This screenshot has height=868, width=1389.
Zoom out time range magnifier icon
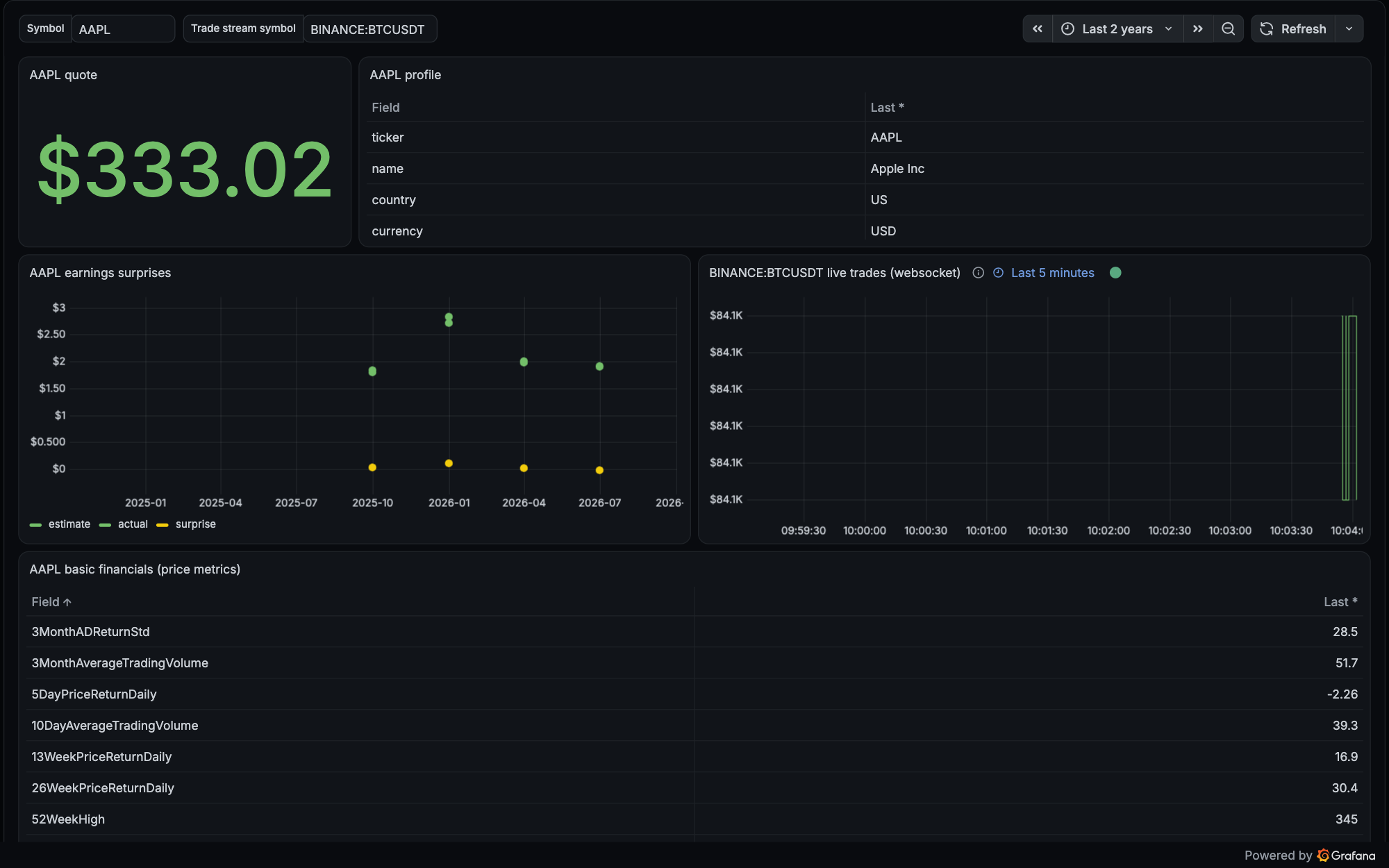click(x=1228, y=29)
